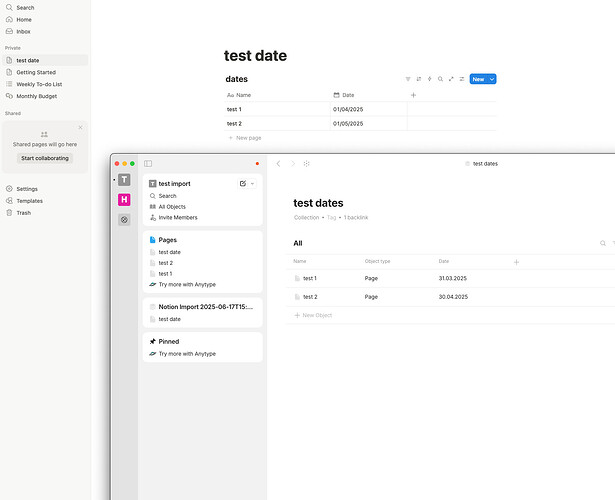This screenshot has height=500, width=615.
Task: Click the automations lightning icon in dates
Action: pyautogui.click(x=429, y=79)
